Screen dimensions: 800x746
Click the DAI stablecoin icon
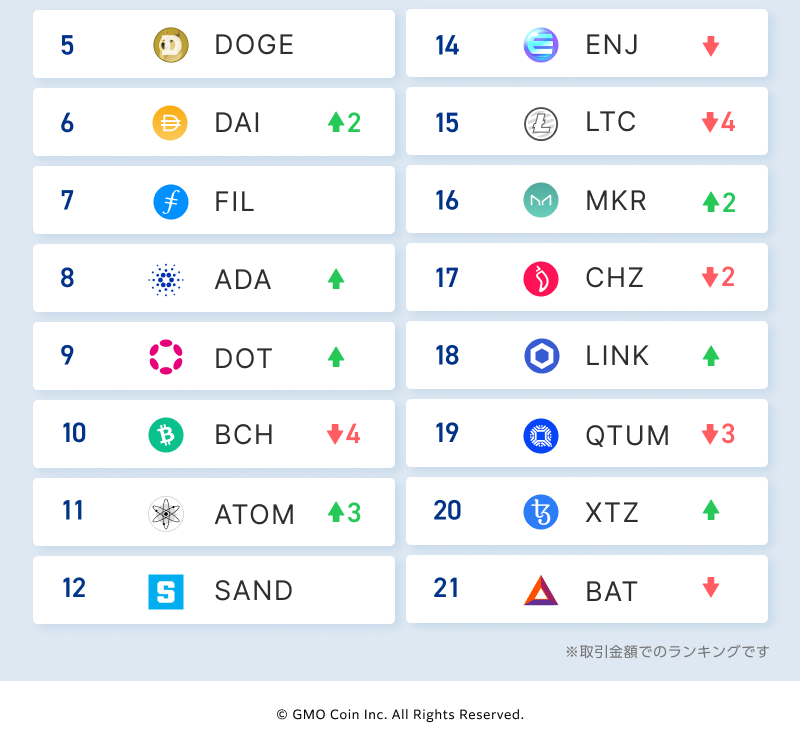click(x=170, y=123)
